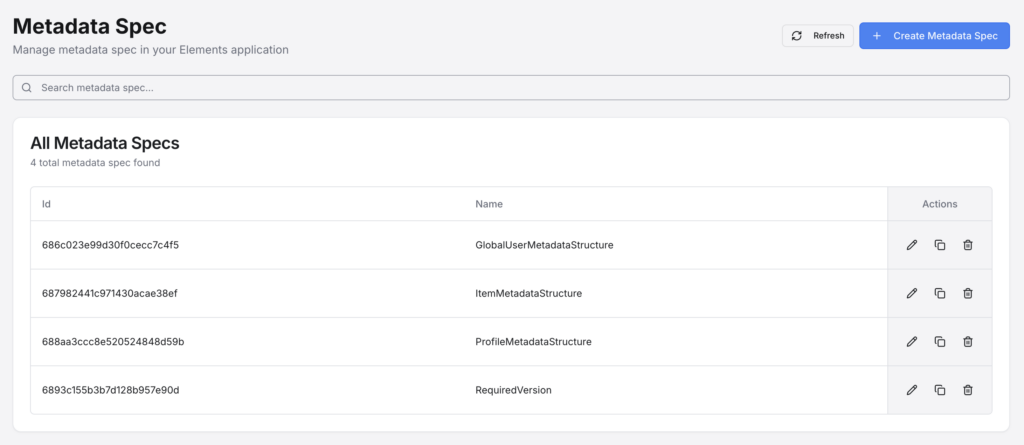1024x445 pixels.
Task: Click Create Metadata Spec button
Action: [x=934, y=36]
